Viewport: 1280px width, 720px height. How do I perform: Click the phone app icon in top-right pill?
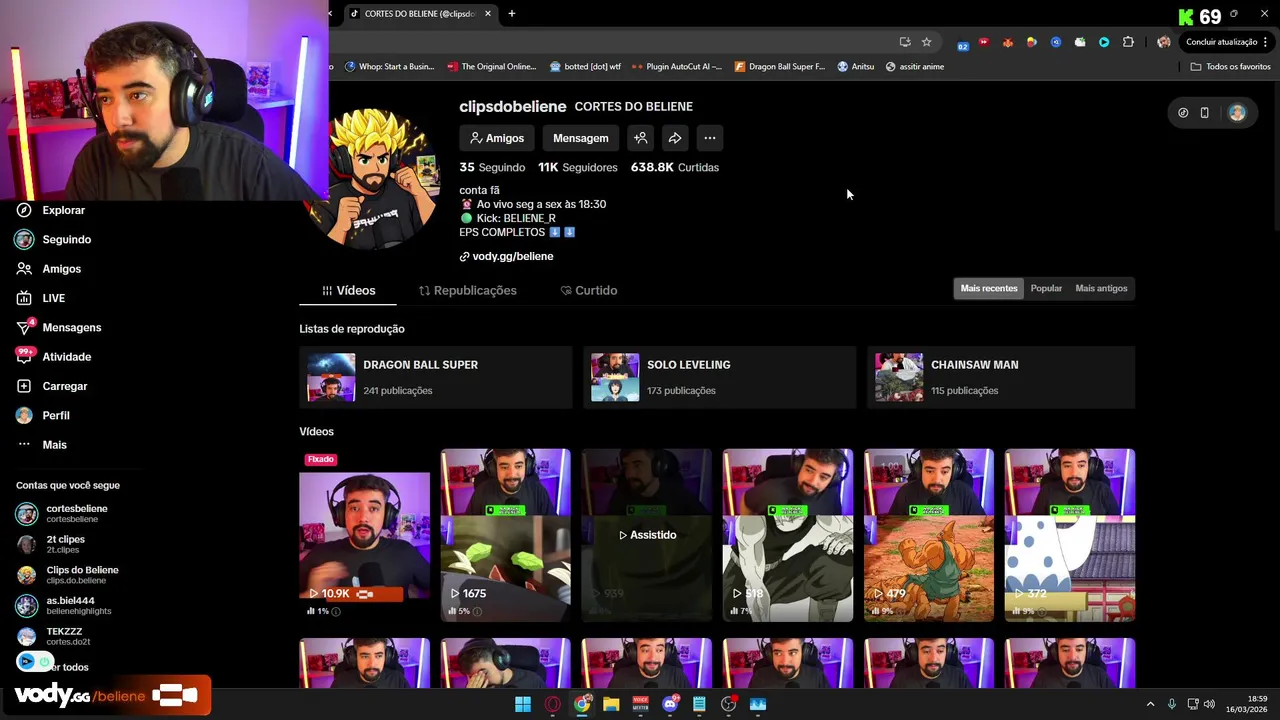click(1205, 113)
